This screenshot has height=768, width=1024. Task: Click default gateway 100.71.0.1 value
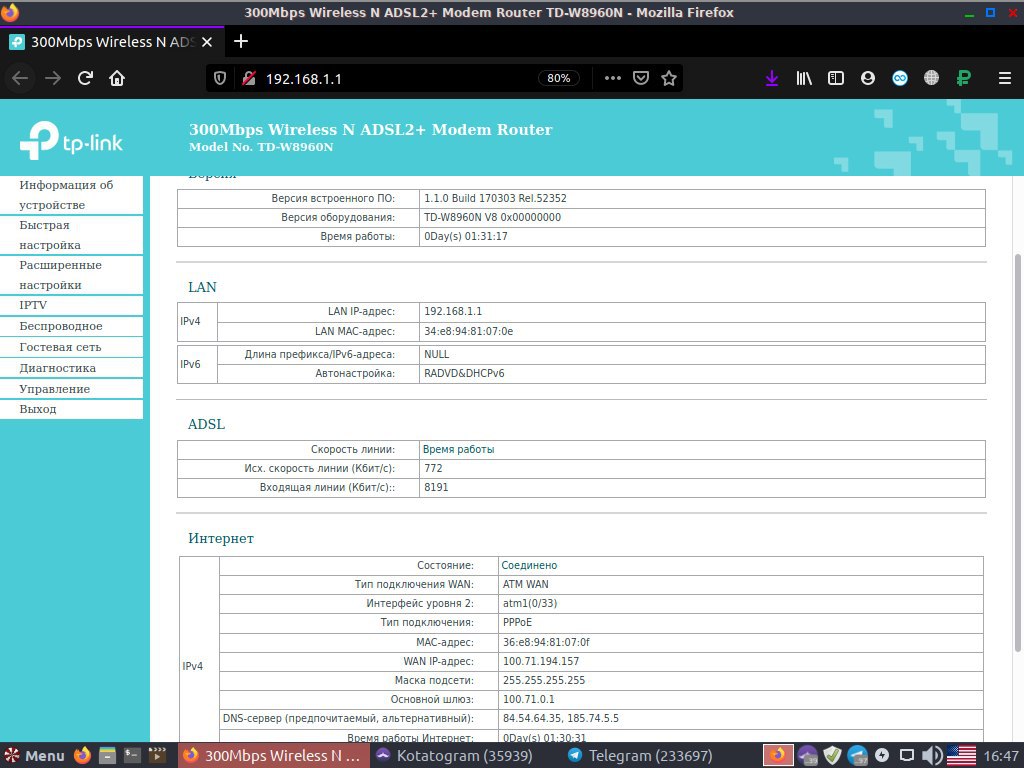528,699
